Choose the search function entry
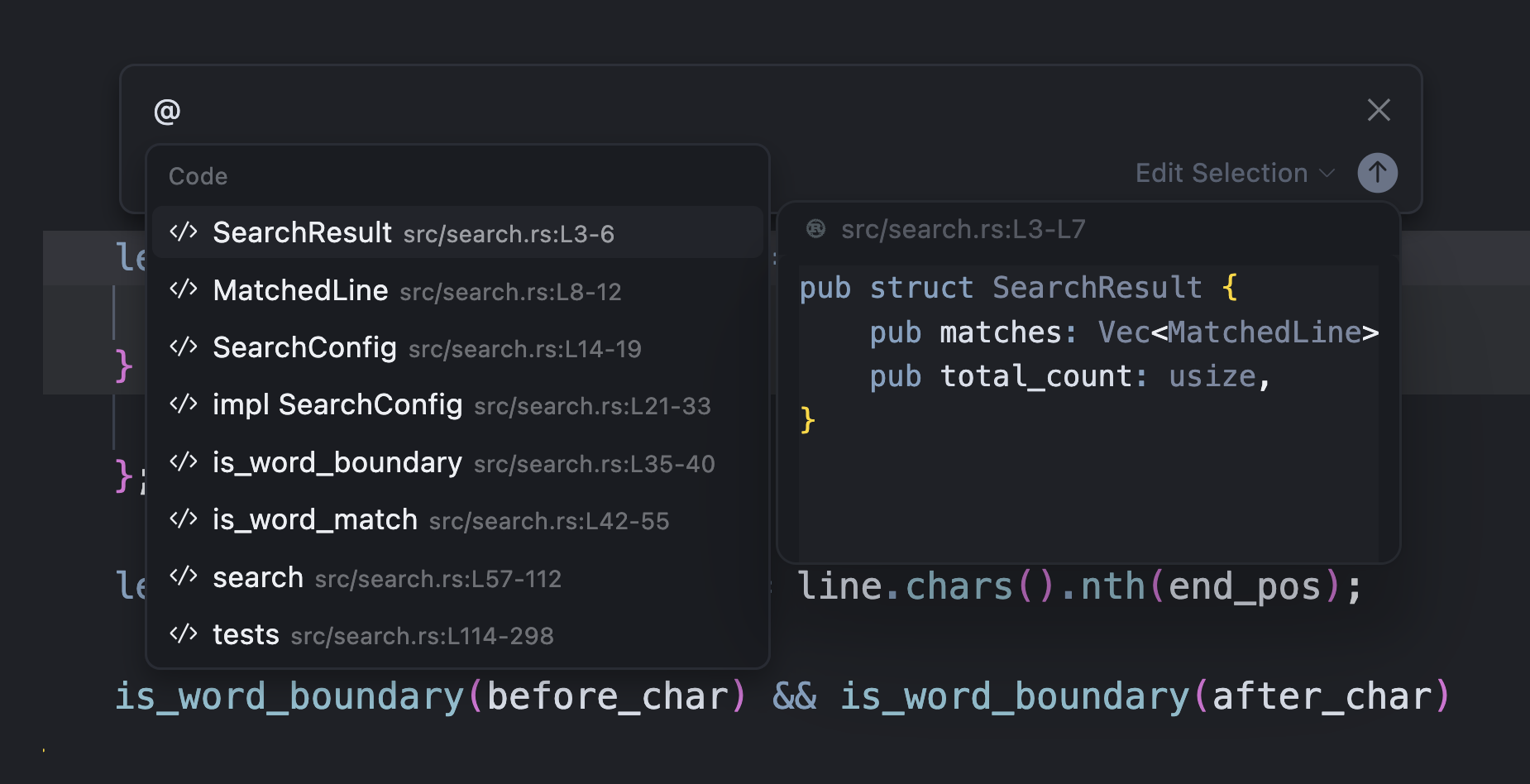This screenshot has width=1530, height=784. tap(457, 577)
